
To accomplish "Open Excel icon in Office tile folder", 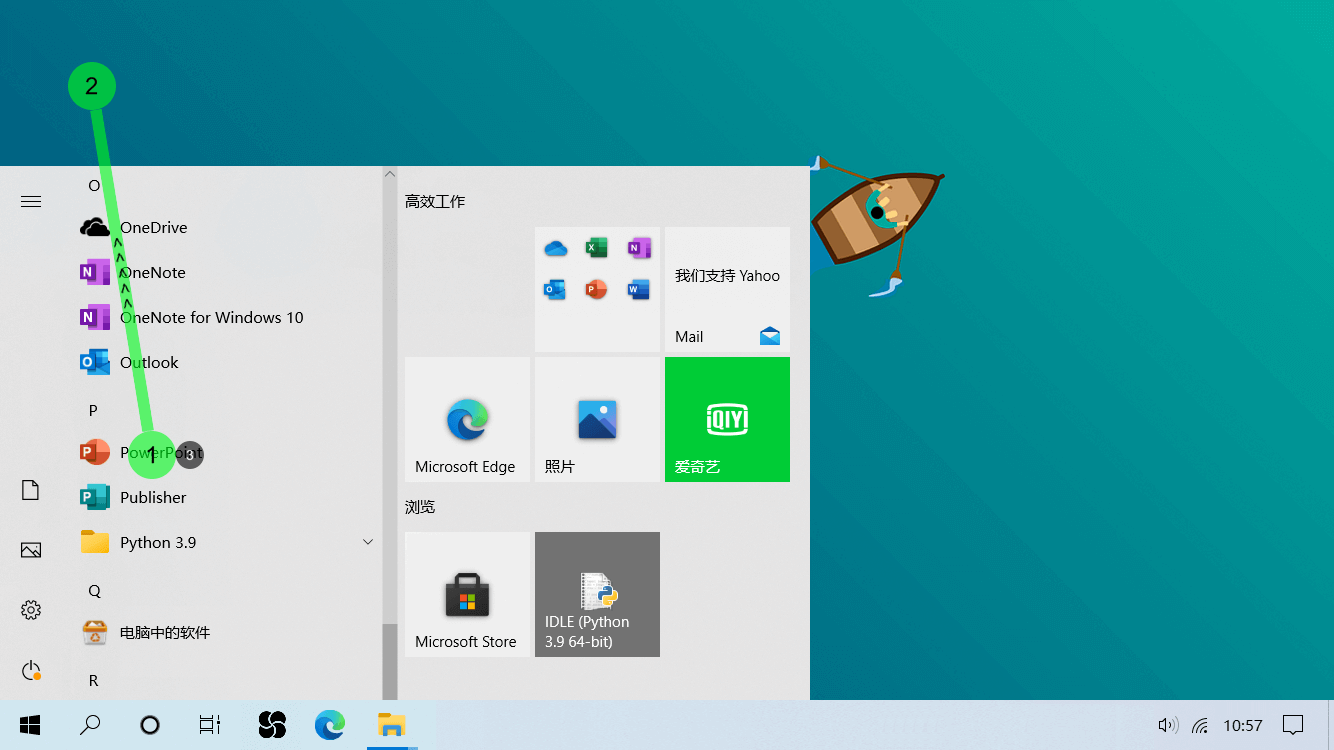I will pos(597,248).
